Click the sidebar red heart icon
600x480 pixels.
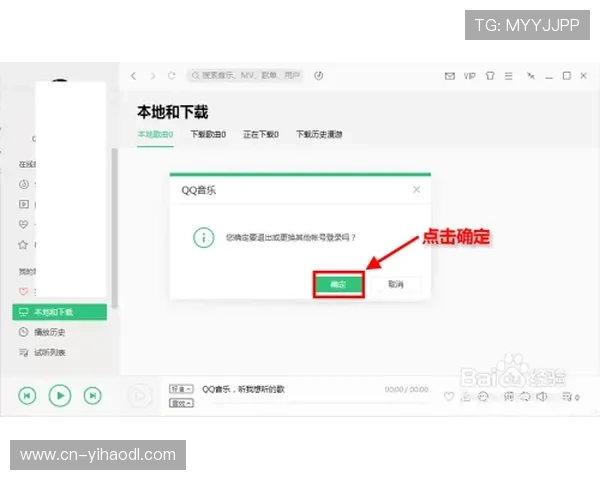point(23,291)
